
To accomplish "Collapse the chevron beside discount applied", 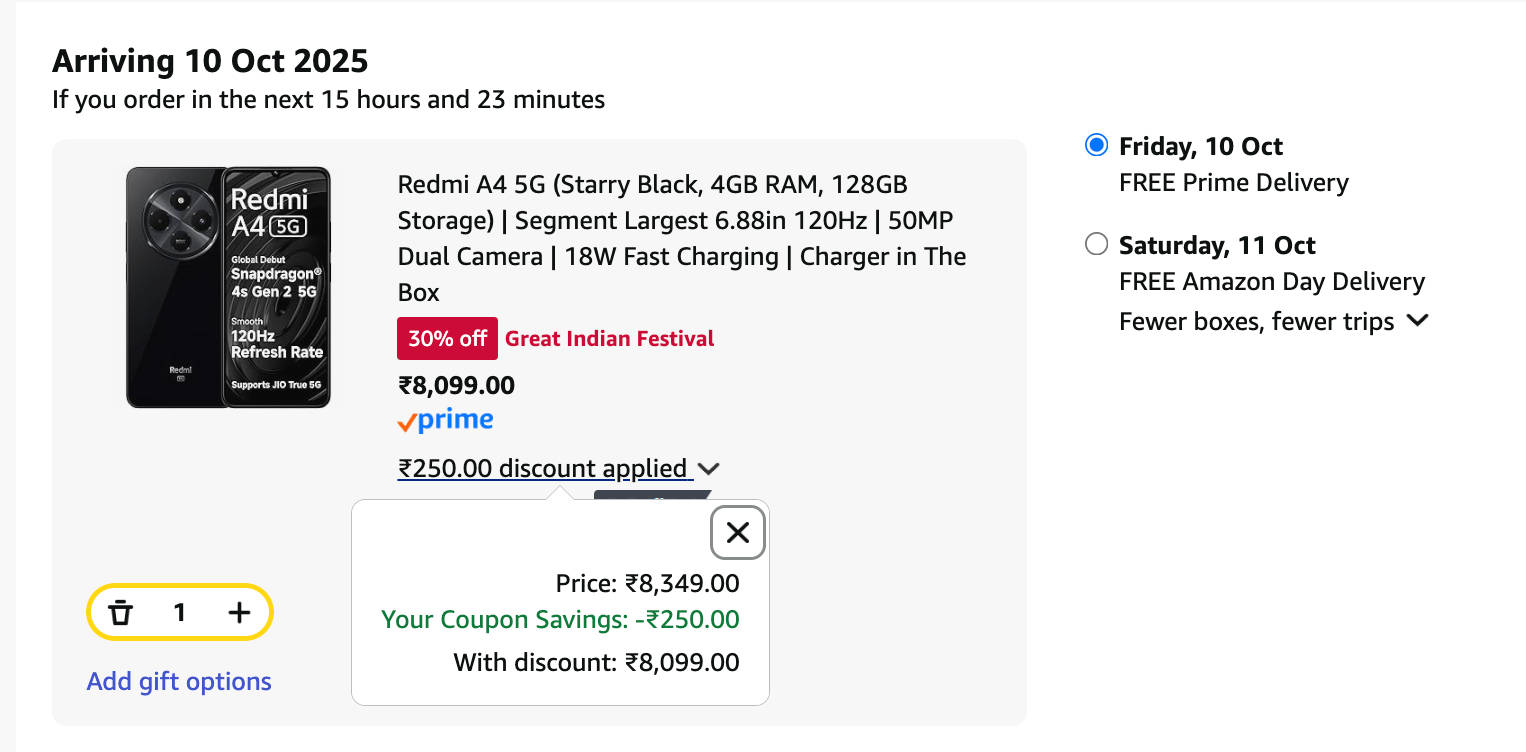I will (x=709, y=469).
